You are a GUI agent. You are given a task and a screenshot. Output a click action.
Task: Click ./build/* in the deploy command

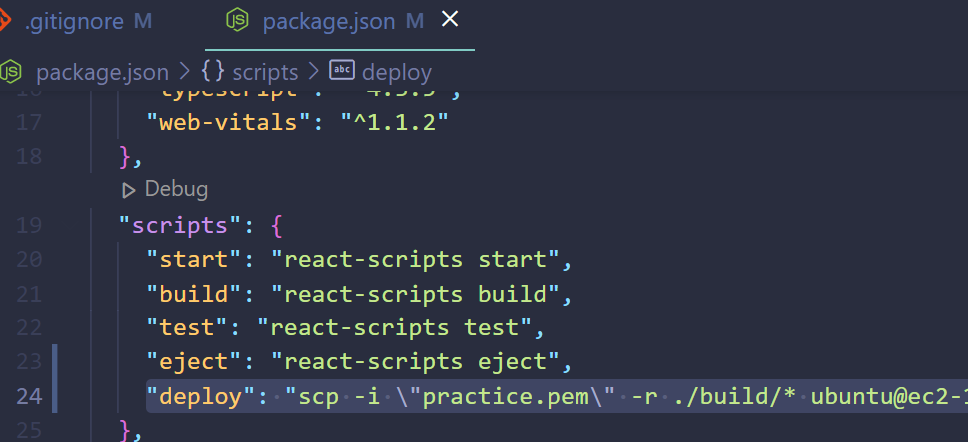735,396
